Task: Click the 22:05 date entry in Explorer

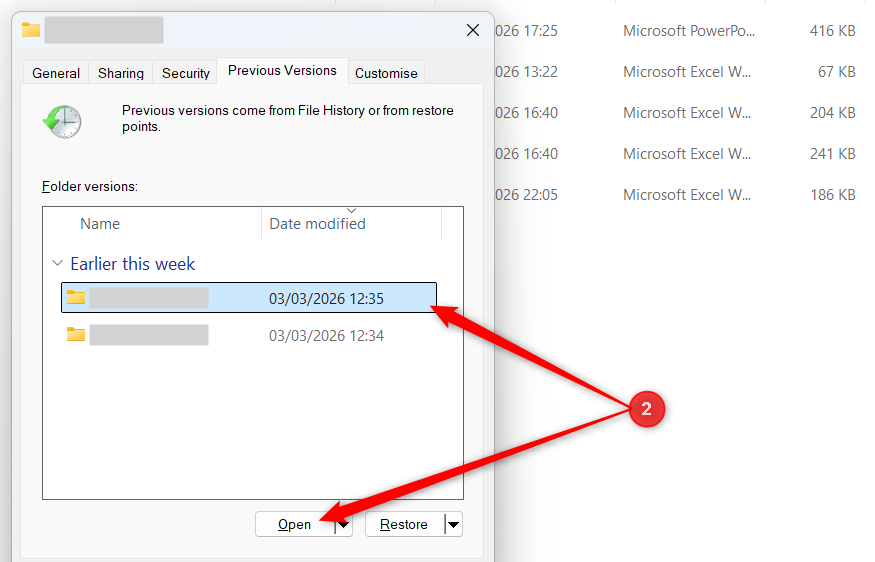Action: pos(526,195)
